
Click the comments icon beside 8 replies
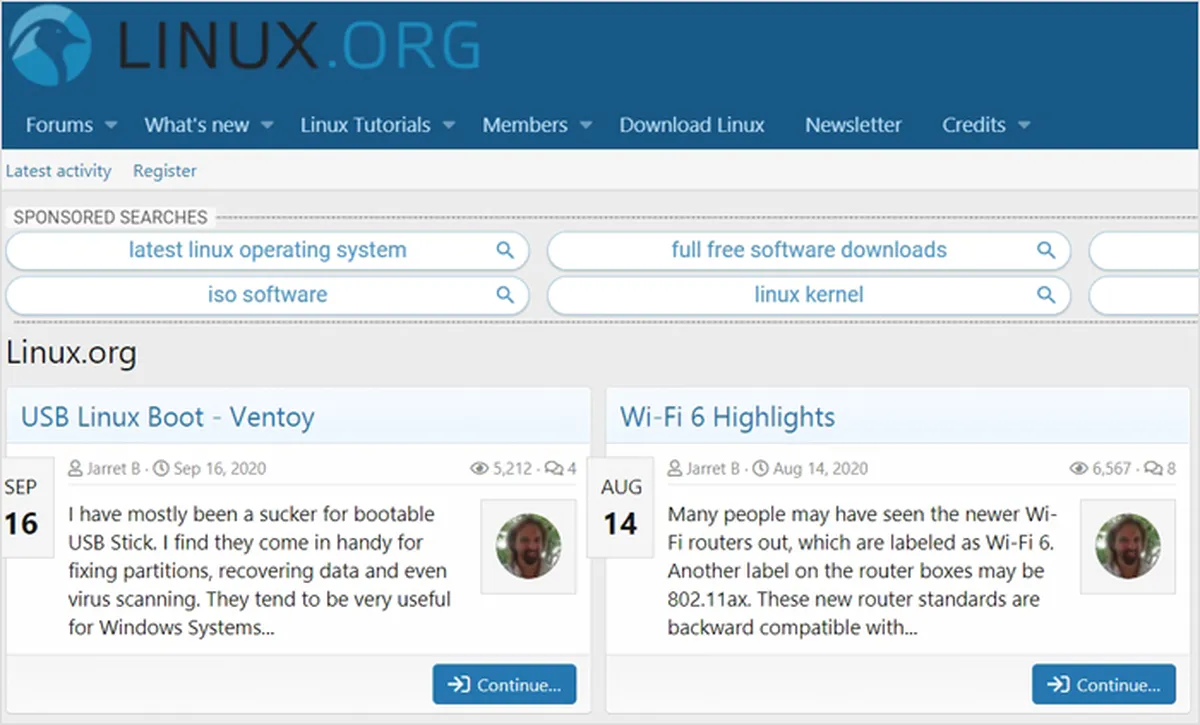1153,468
